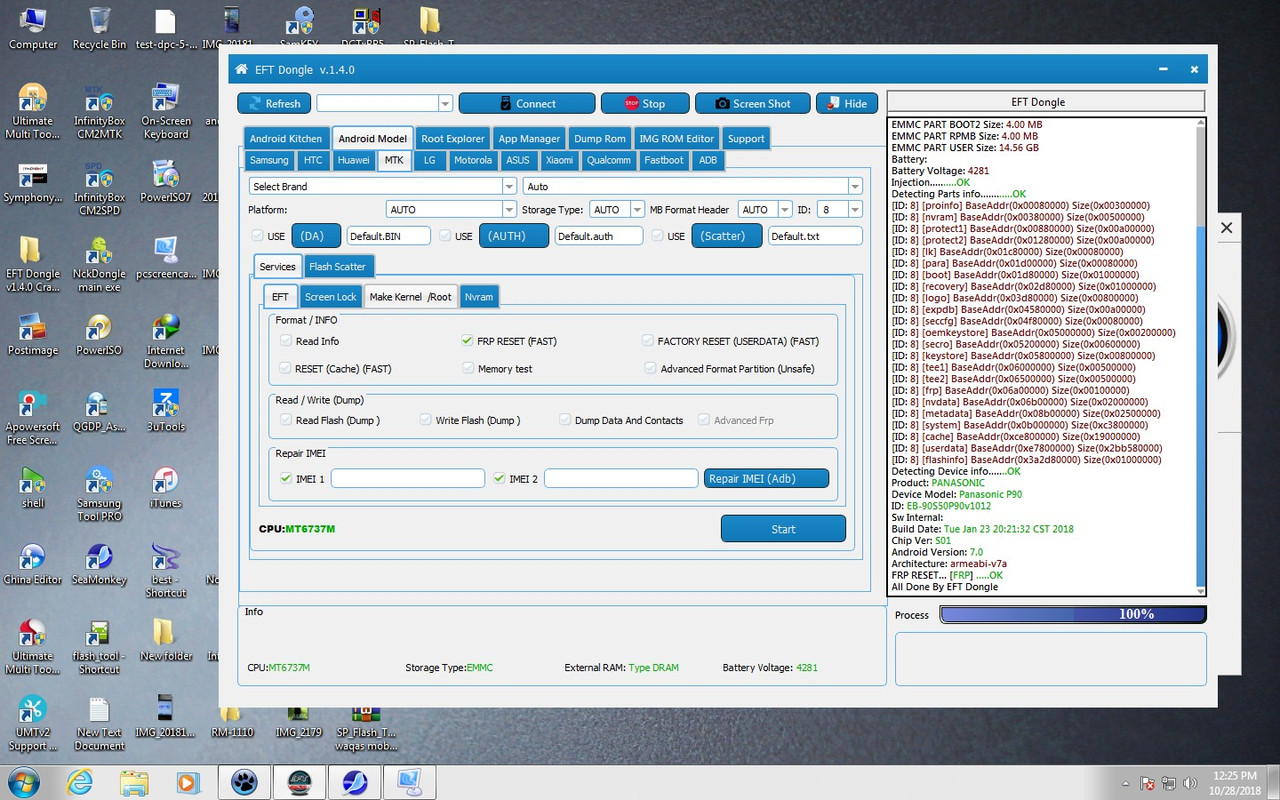Select the Qualcomm tab

coord(609,160)
